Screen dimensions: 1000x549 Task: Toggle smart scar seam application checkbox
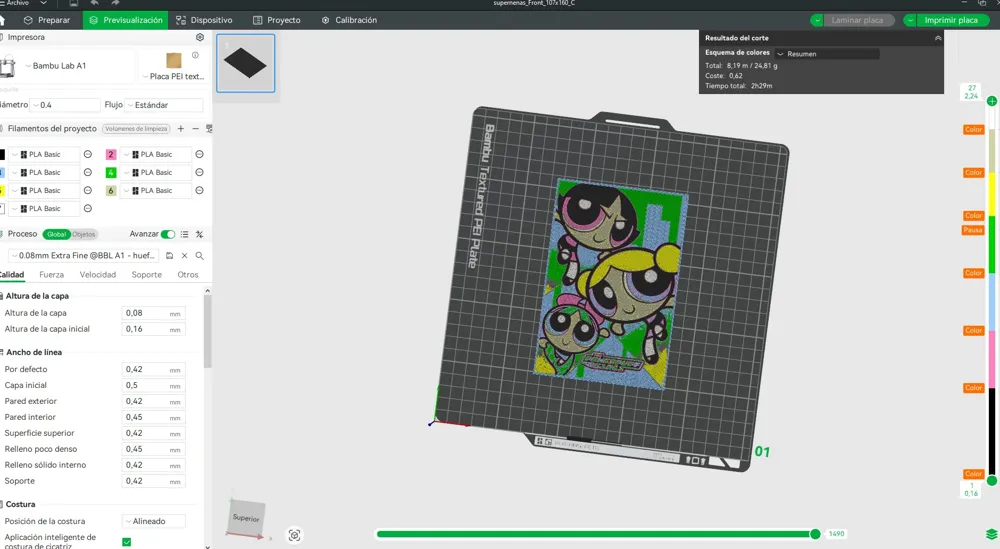pyautogui.click(x=126, y=542)
